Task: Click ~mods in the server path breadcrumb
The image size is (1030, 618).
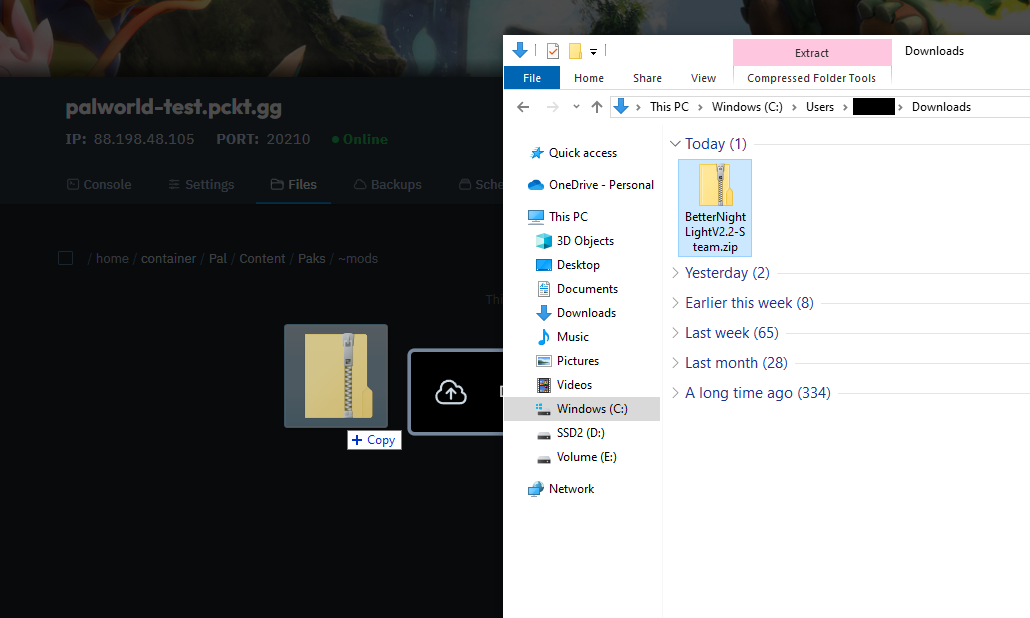Action: click(358, 259)
